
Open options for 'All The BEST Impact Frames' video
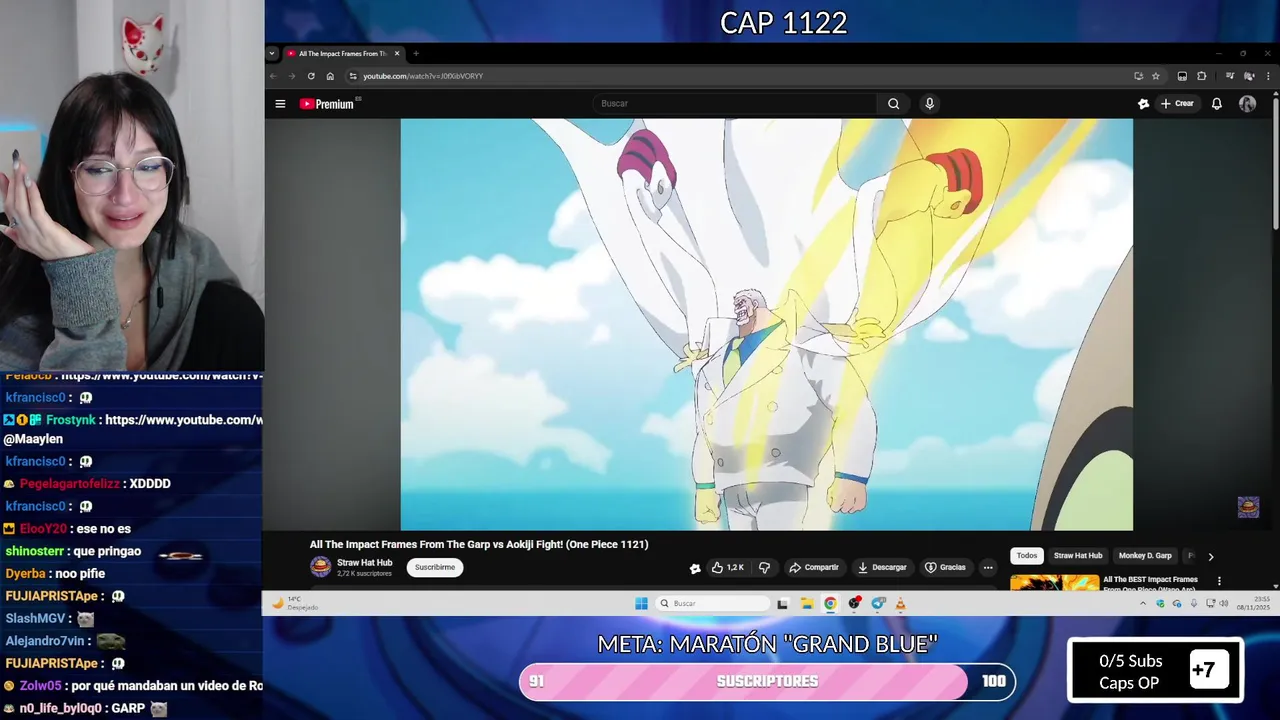1219,581
